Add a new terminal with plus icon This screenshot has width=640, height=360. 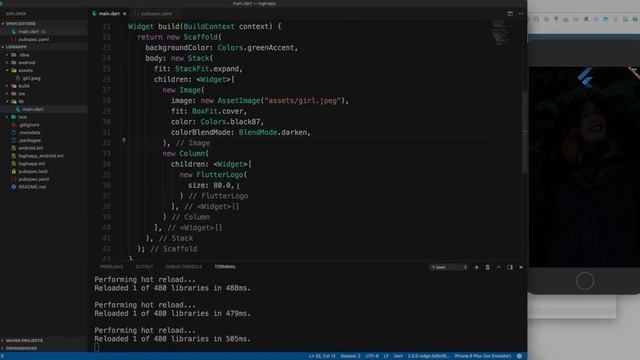476,267
